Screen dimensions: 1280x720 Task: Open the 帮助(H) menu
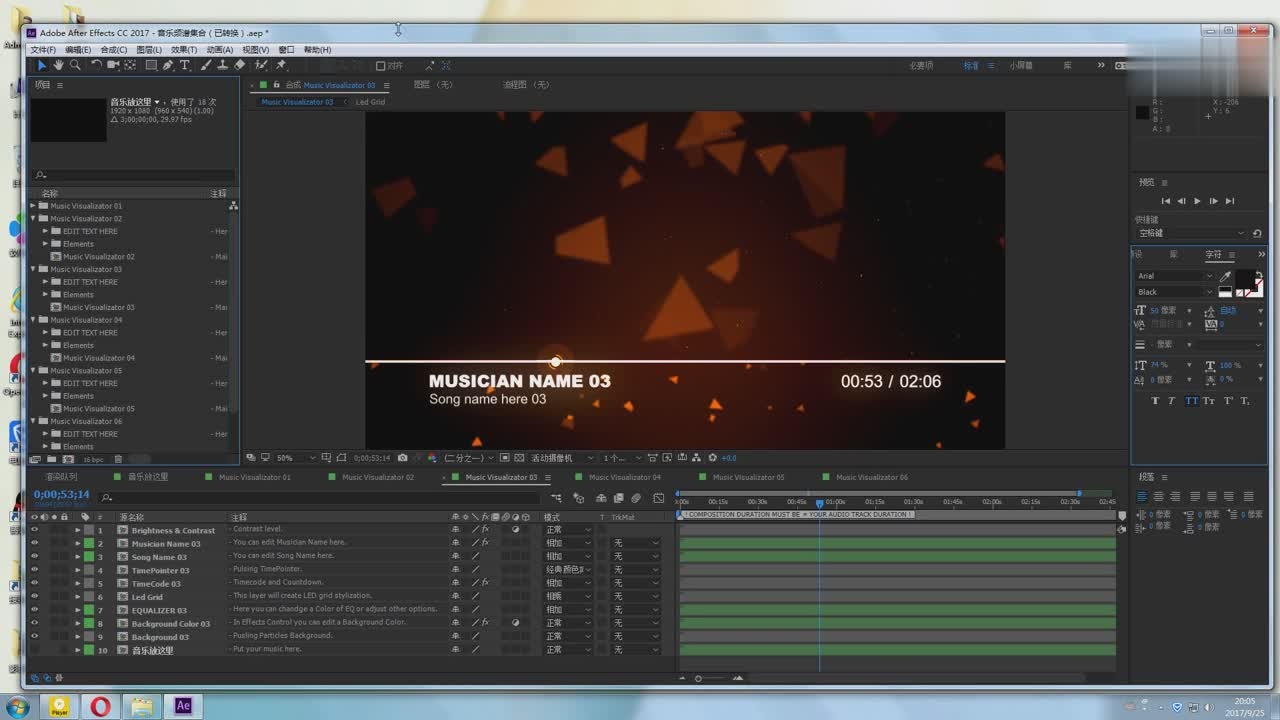point(317,49)
